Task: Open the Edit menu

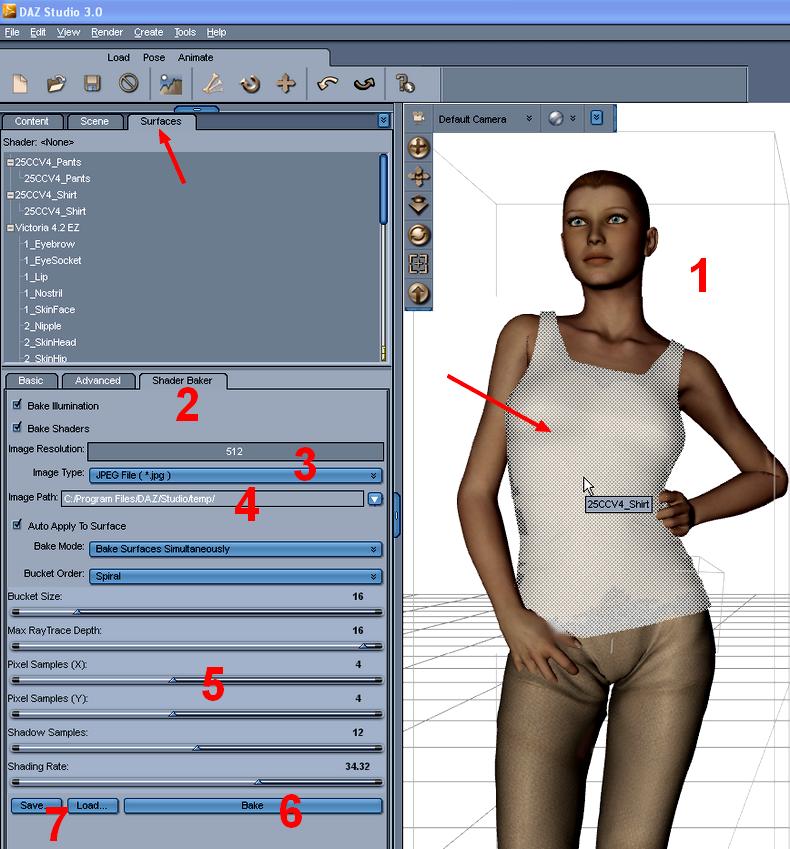Action: (38, 32)
